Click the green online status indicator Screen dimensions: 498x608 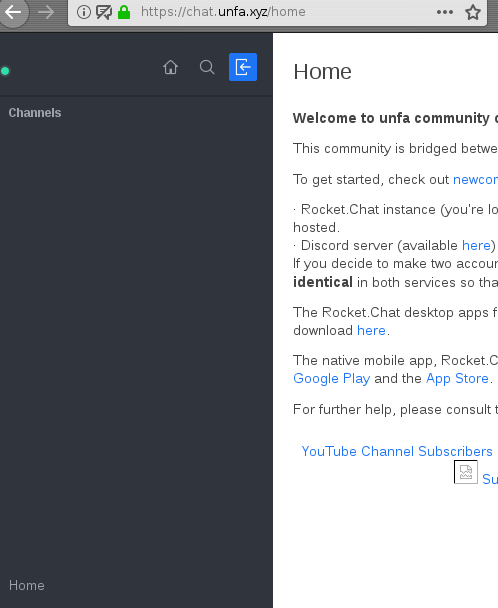pyautogui.click(x=5, y=71)
